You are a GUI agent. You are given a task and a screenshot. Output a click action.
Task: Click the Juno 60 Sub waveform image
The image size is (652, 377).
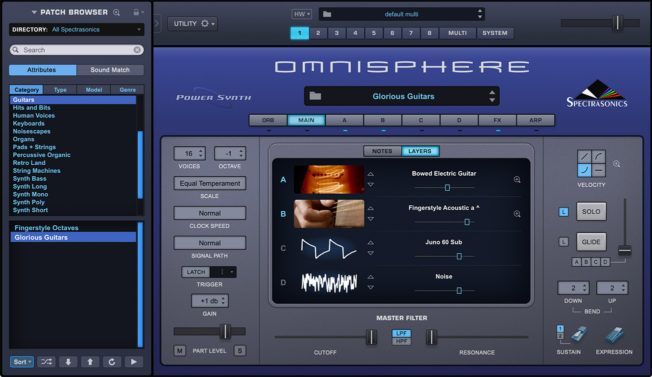(x=329, y=248)
